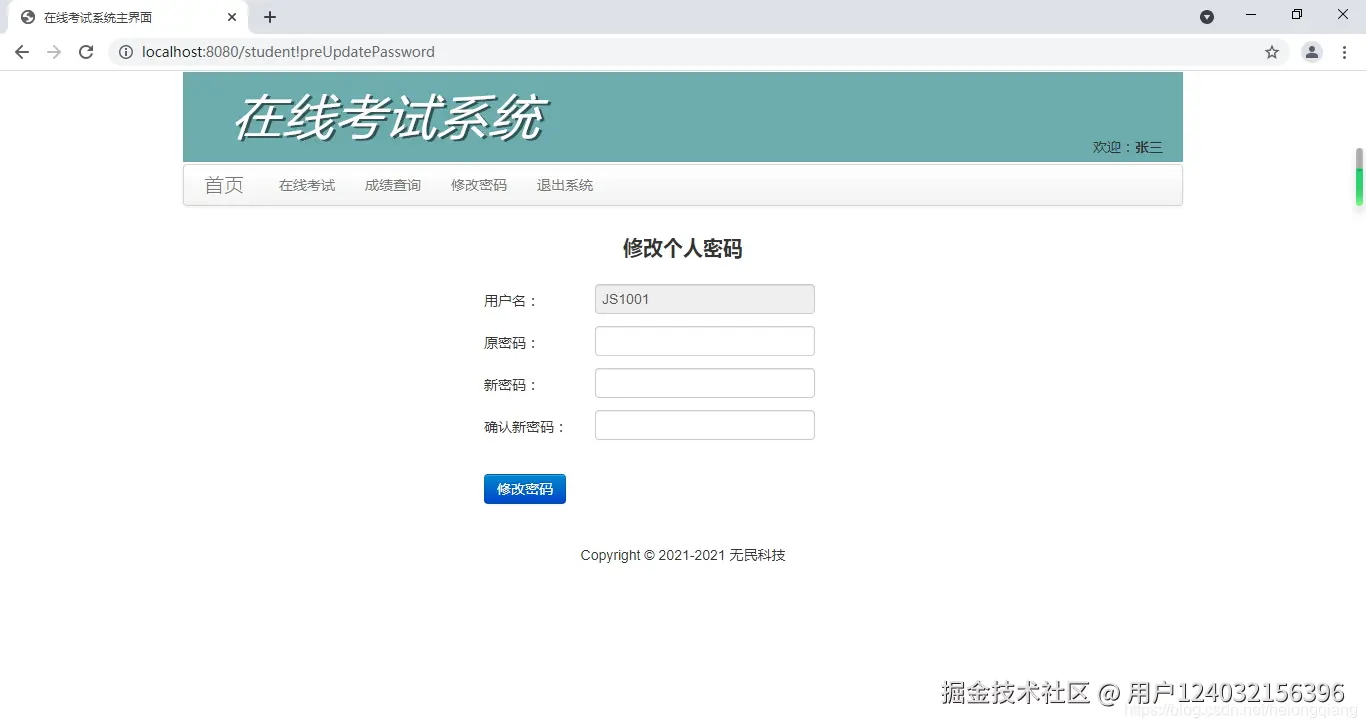Open the Chrome three-dot menu
Image resolution: width=1366 pixels, height=728 pixels.
click(1344, 52)
